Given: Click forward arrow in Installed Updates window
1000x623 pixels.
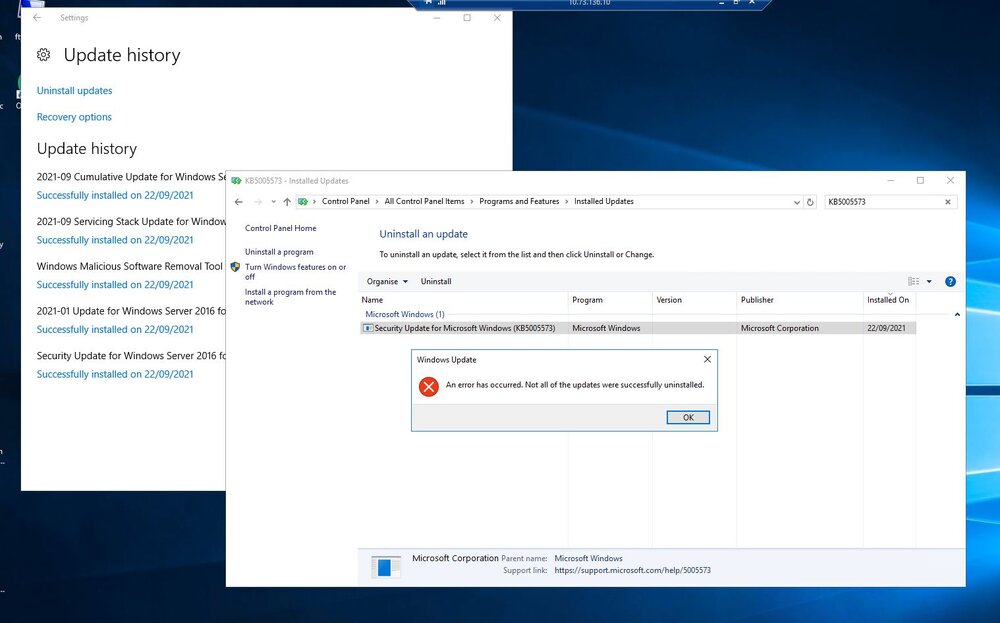Looking at the screenshot, I should (x=258, y=202).
